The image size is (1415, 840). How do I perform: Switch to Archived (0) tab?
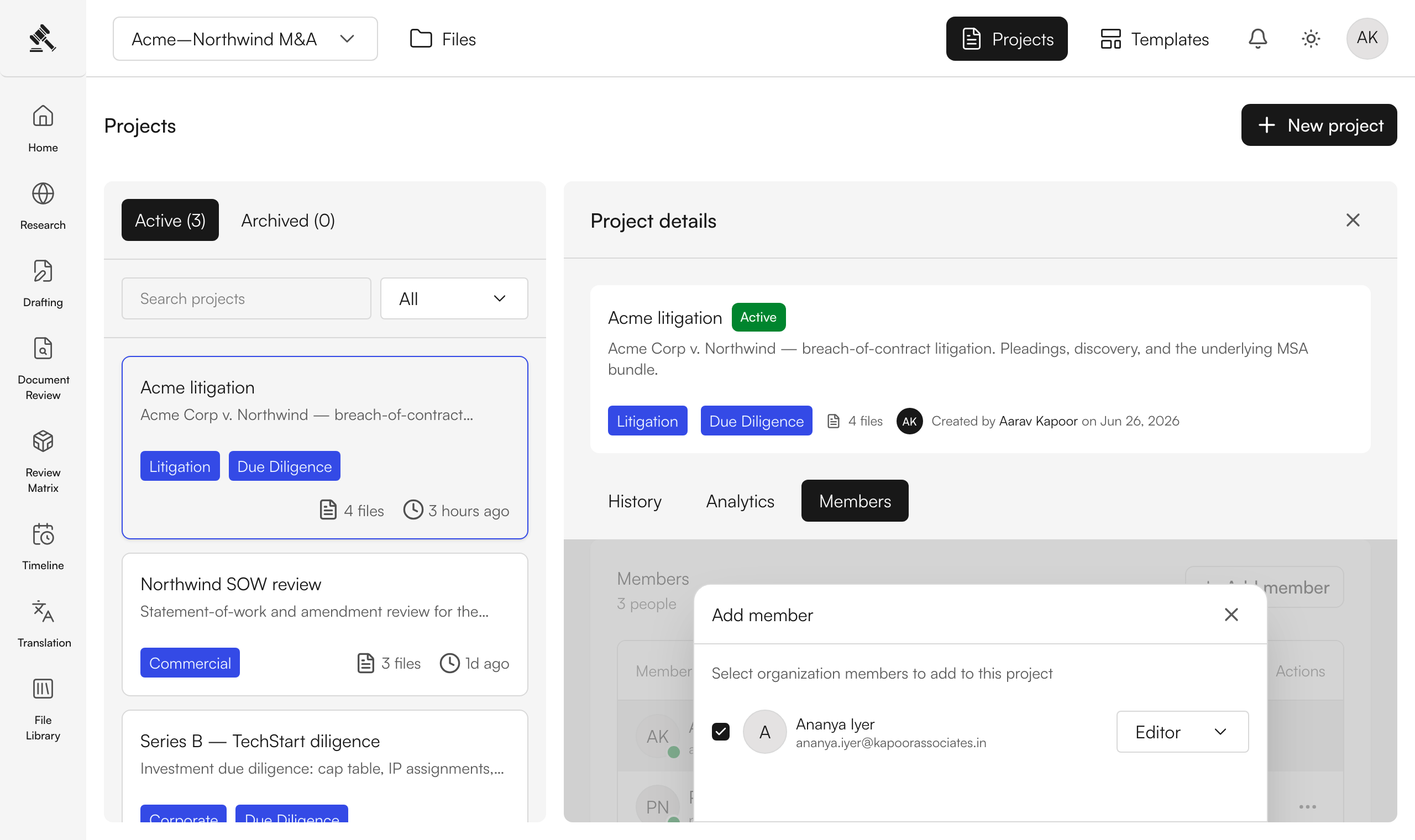pos(288,220)
